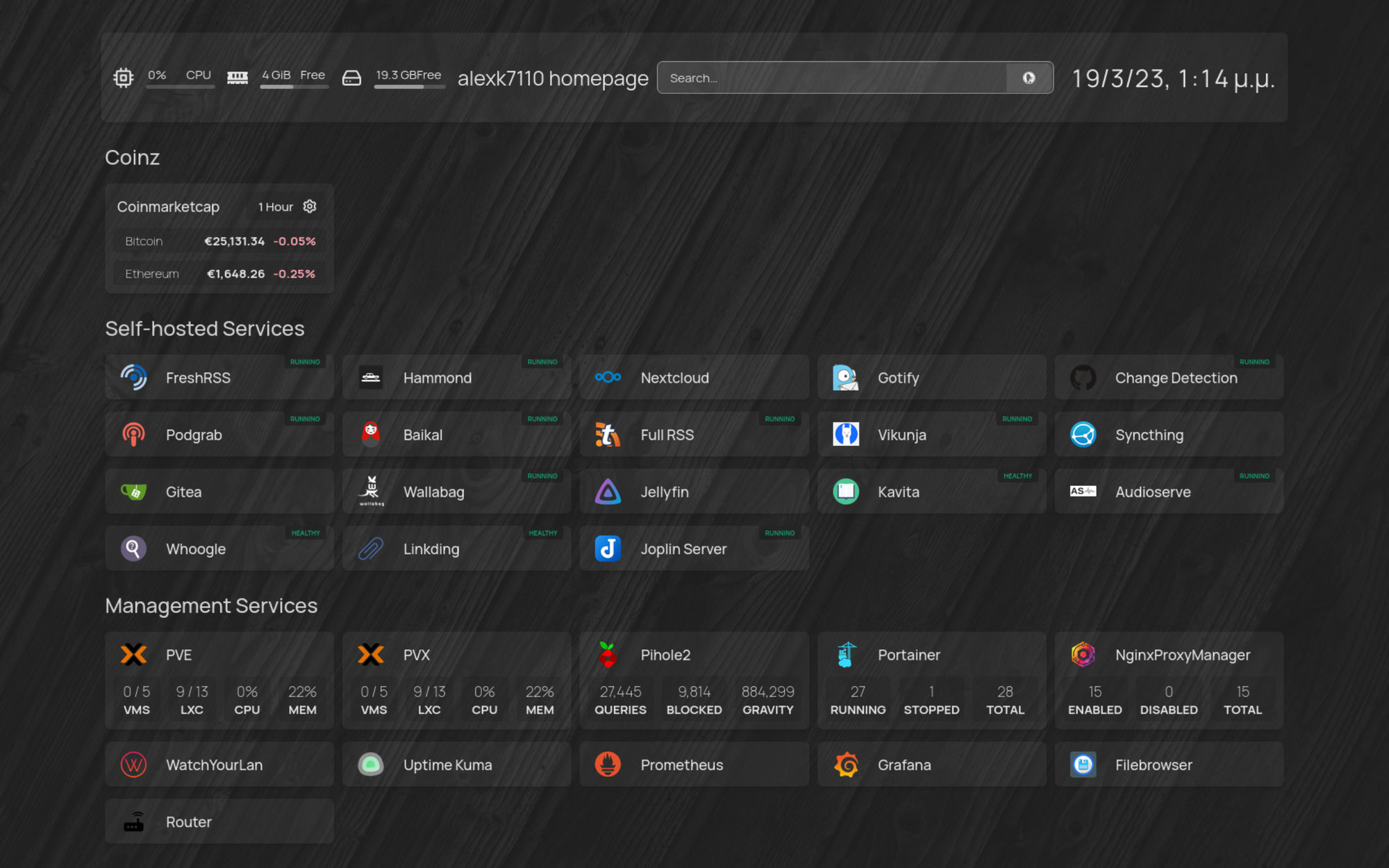This screenshot has height=868, width=1389.
Task: Open Portainer via its ship icon
Action: click(845, 653)
